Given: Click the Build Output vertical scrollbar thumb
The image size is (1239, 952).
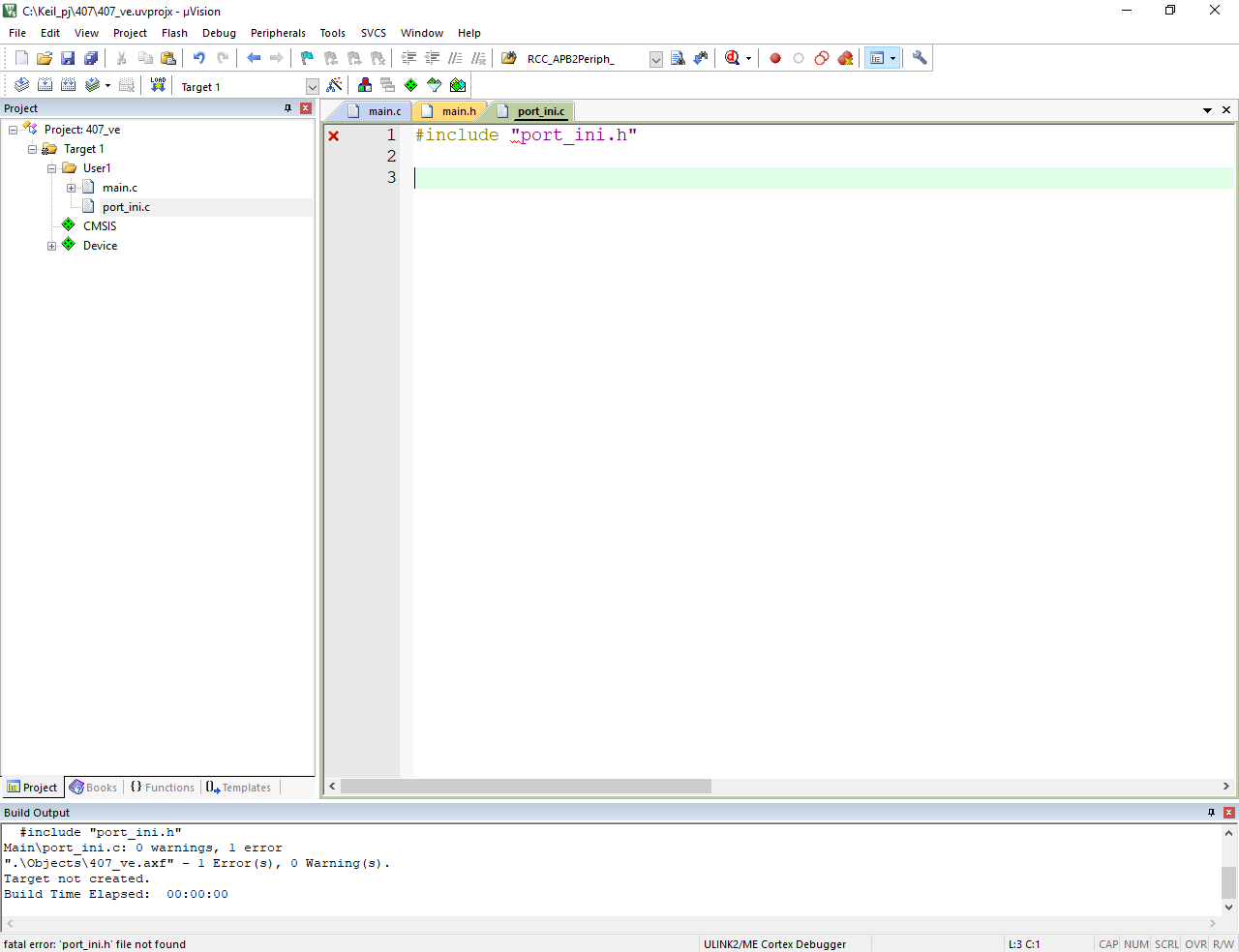Looking at the screenshot, I should point(1228,882).
